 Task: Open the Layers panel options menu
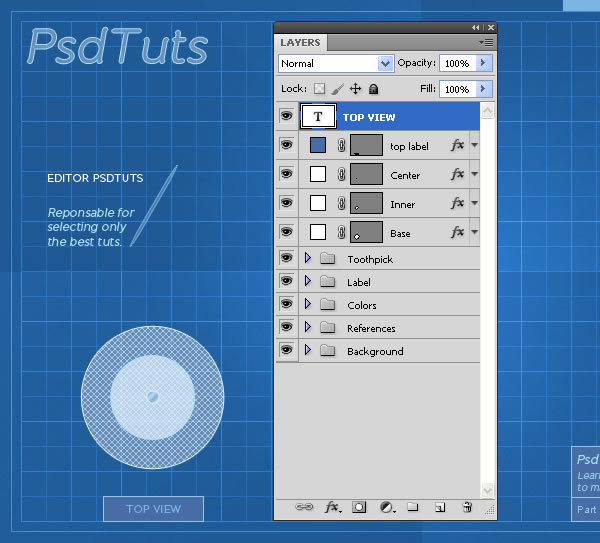[486, 42]
